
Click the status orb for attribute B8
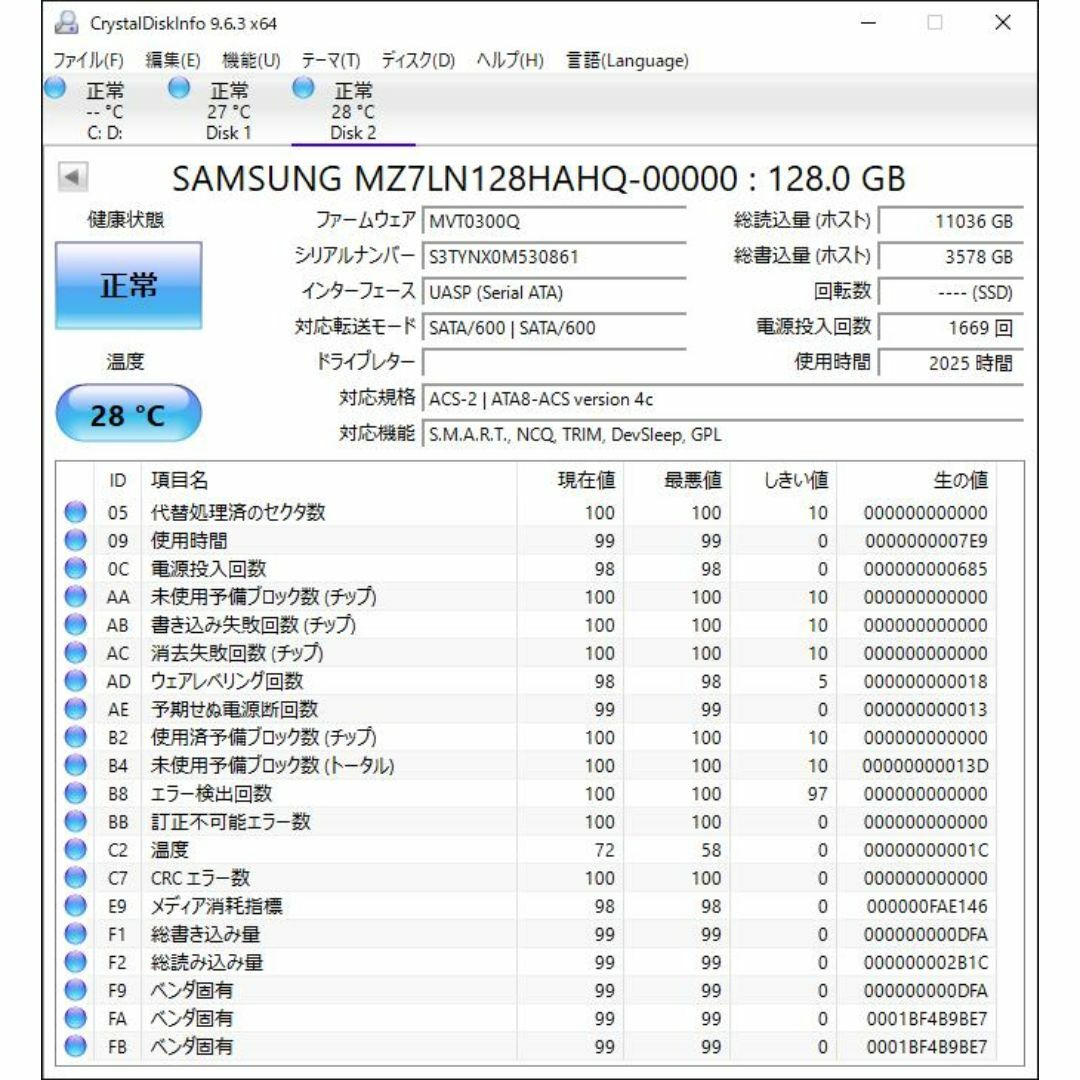click(75, 793)
